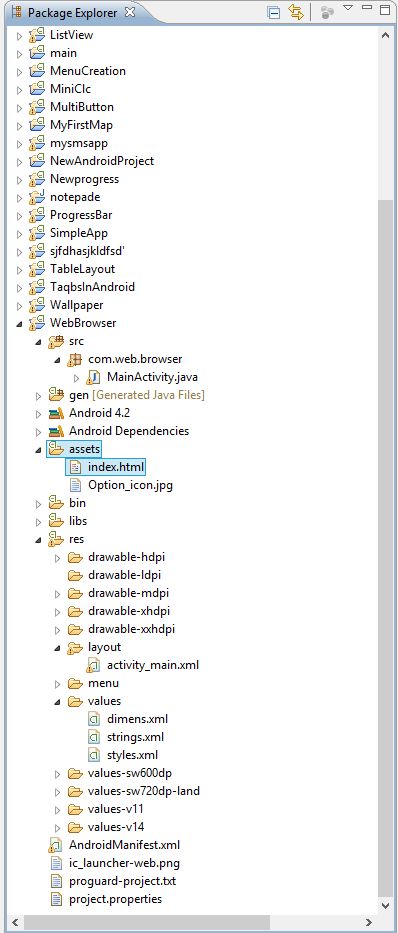Click the ListView project icon
Viewport: 398px width, 933px height.
[37, 35]
